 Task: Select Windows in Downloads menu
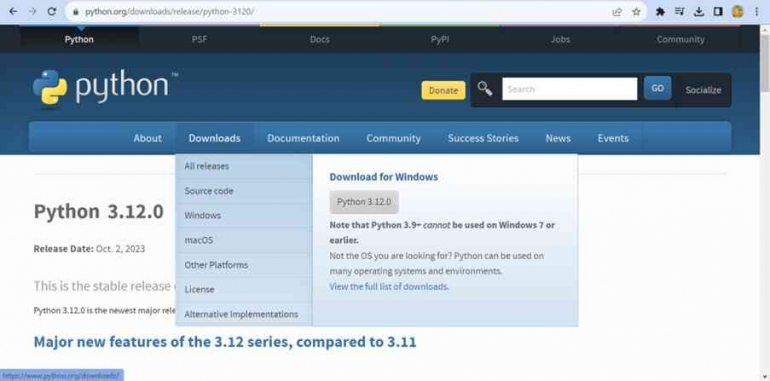[x=244, y=216]
